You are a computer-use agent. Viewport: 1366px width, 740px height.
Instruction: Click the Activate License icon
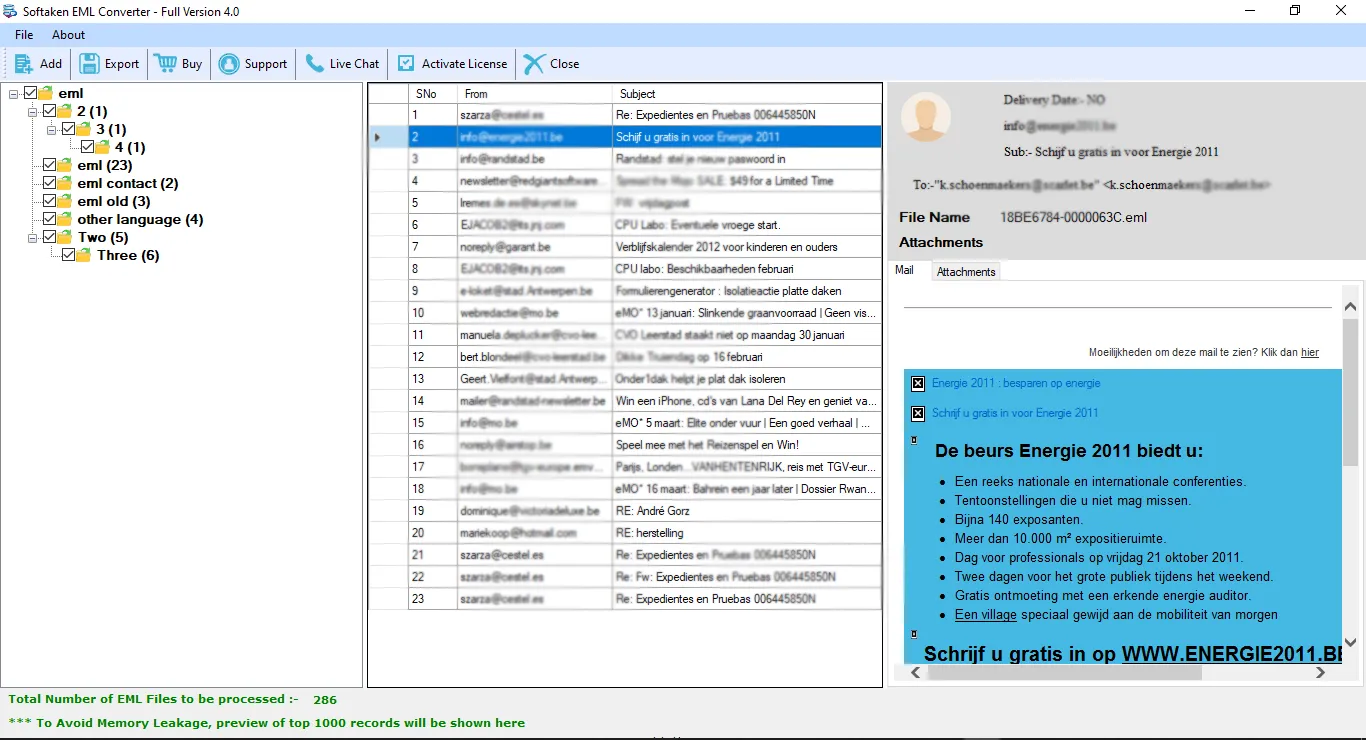click(404, 63)
